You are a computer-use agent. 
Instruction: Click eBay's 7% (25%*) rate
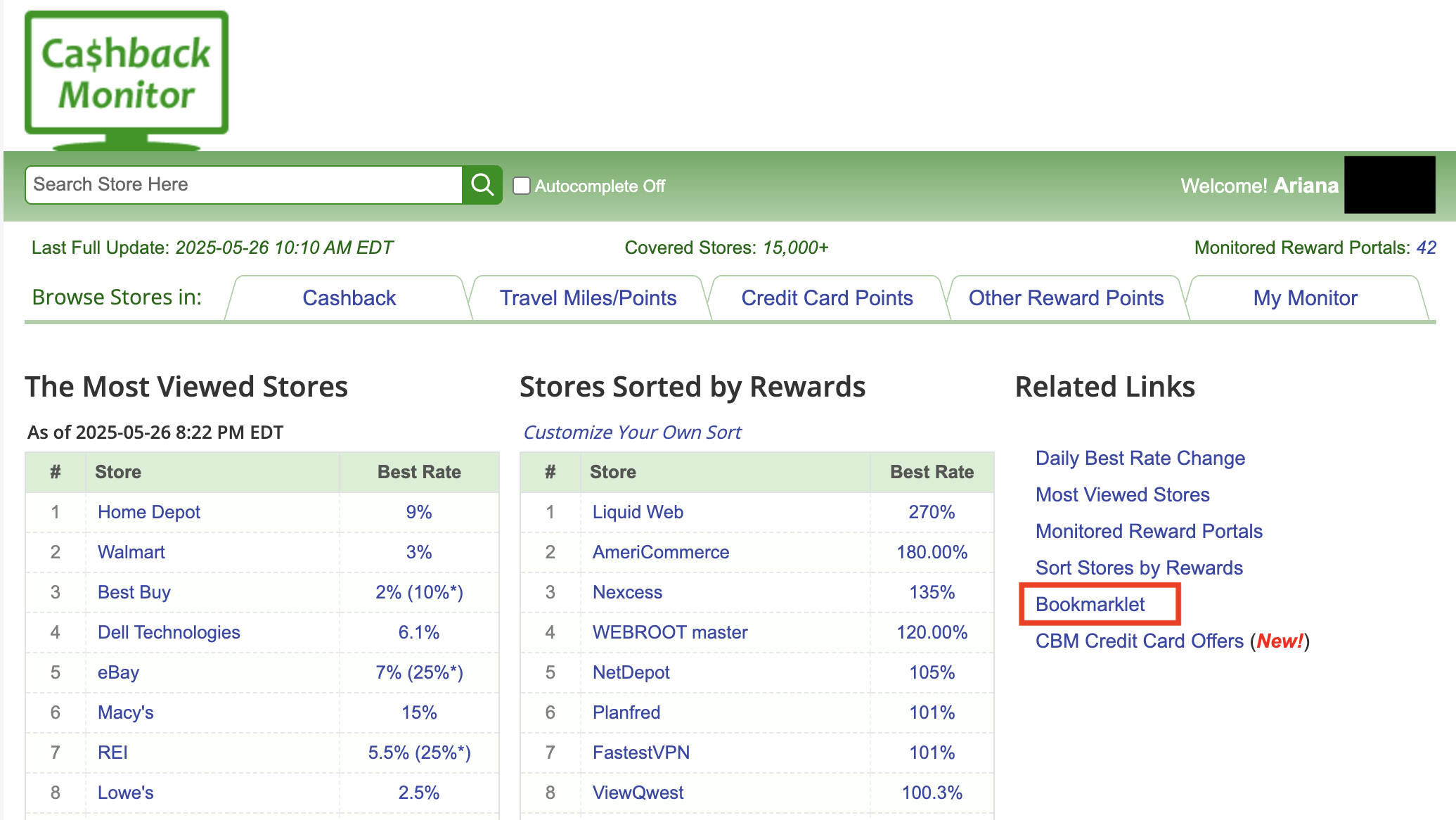[x=419, y=673]
